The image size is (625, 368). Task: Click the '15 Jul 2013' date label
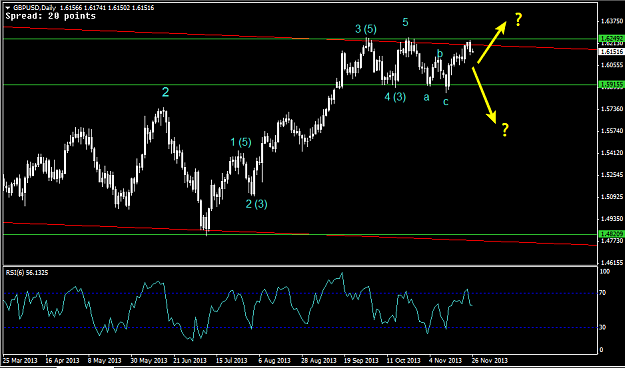[233, 360]
